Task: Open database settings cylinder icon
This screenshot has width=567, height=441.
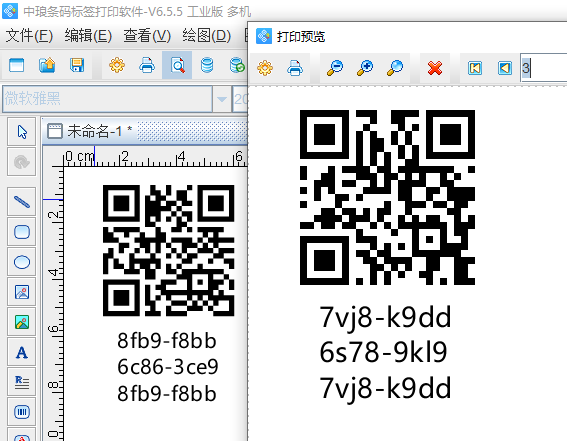Action: coord(207,65)
